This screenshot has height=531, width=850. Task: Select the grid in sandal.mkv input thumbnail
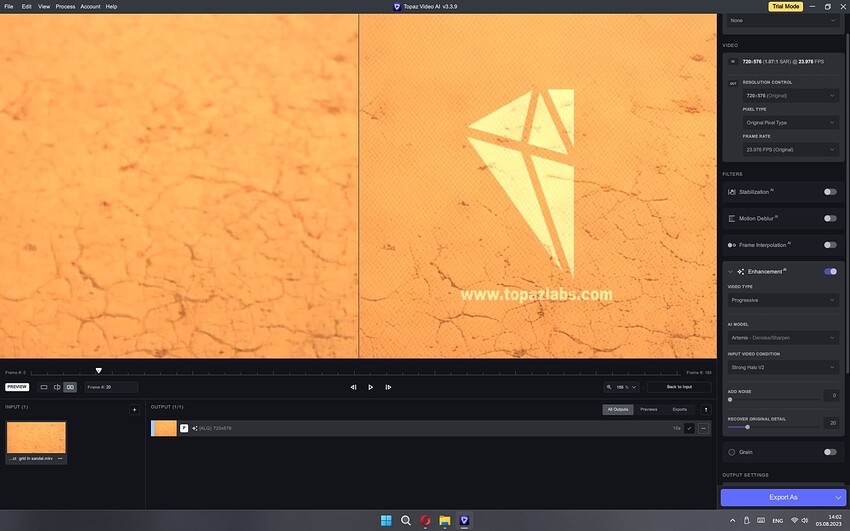pos(36,437)
